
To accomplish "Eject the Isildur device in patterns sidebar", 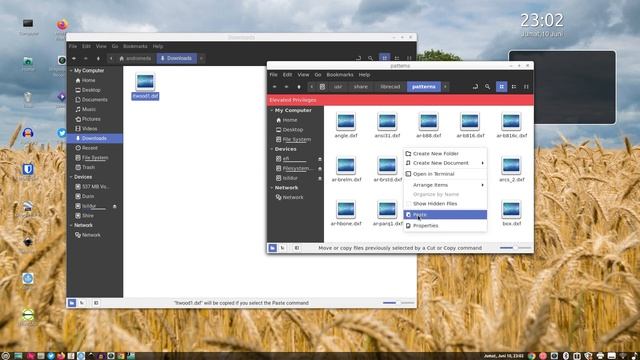I will pyautogui.click(x=320, y=178).
